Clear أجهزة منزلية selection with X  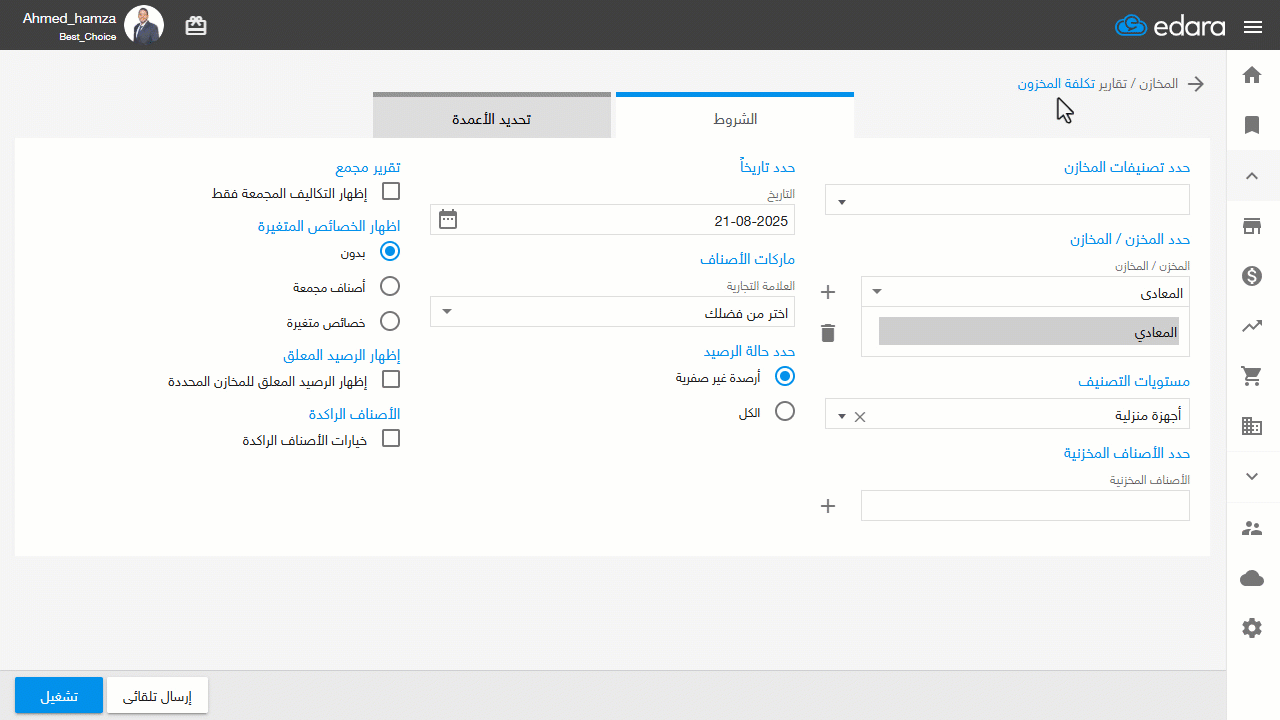pos(859,416)
